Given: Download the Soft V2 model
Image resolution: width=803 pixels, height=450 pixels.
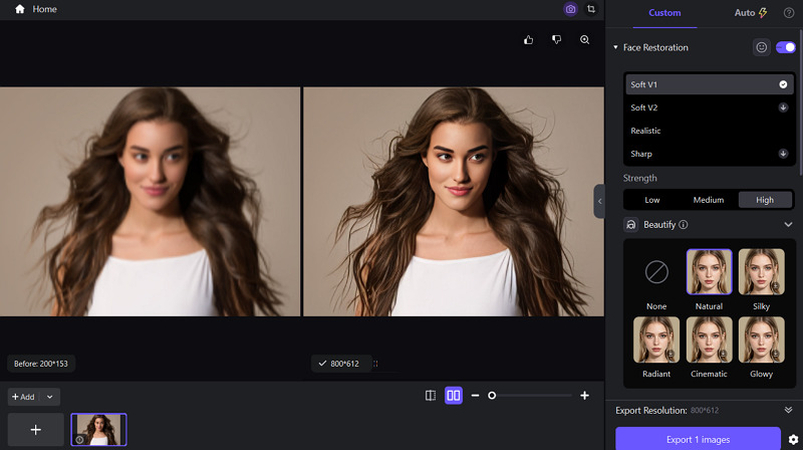Looking at the screenshot, I should click(783, 108).
